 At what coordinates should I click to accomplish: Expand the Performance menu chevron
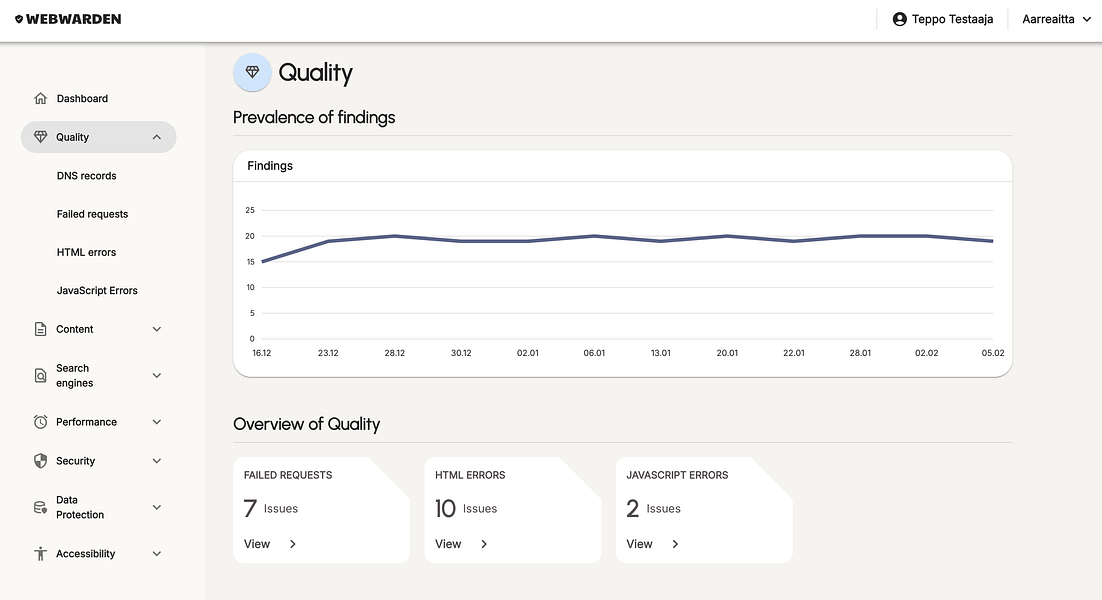(x=157, y=422)
